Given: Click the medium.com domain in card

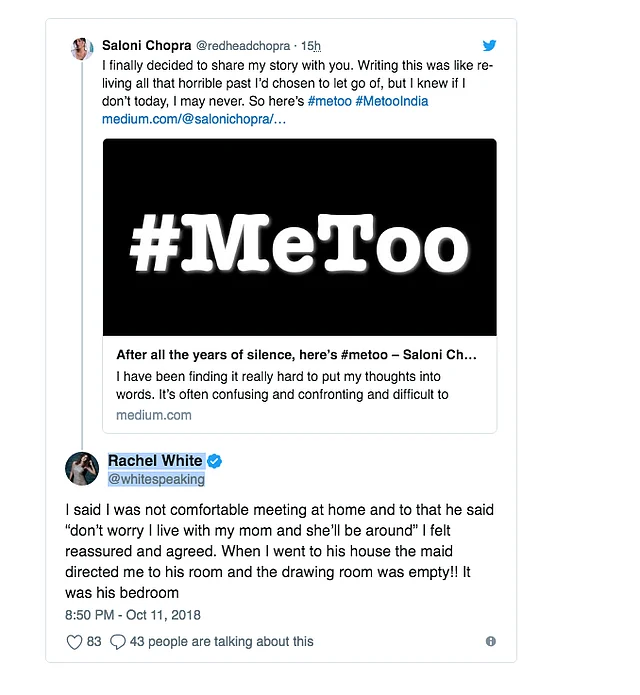Looking at the screenshot, I should coord(154,415).
